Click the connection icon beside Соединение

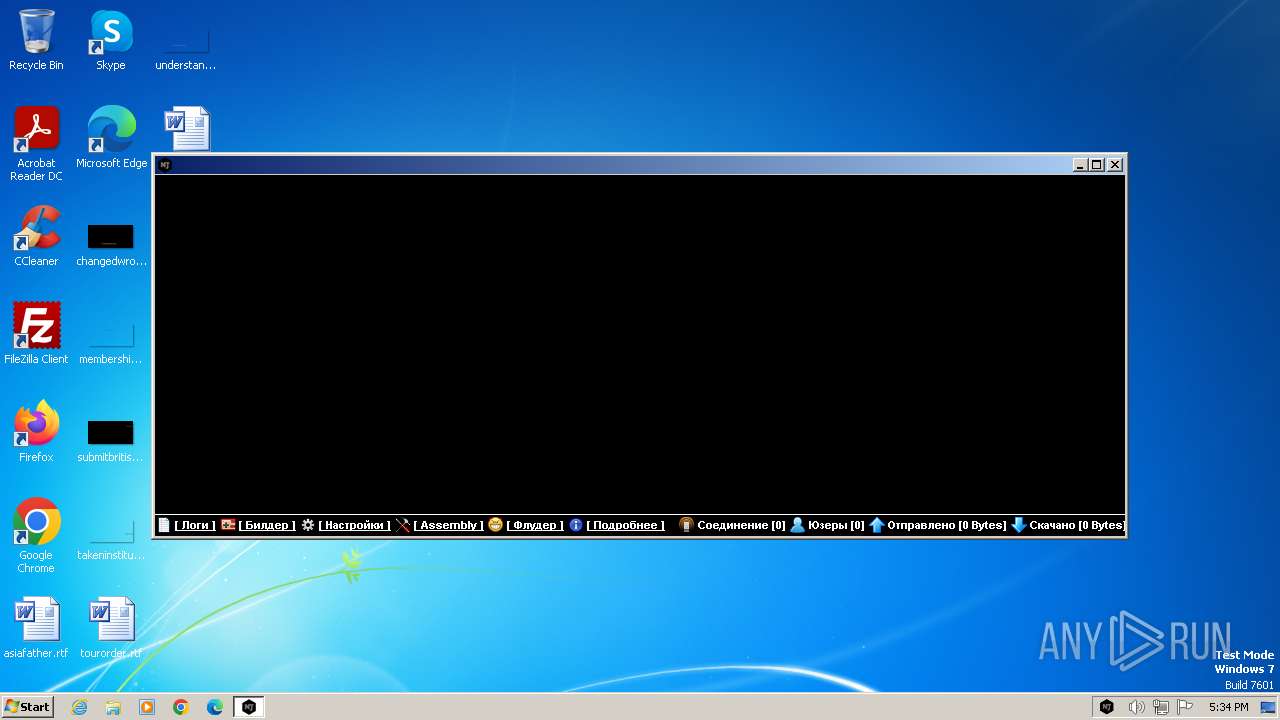(686, 525)
